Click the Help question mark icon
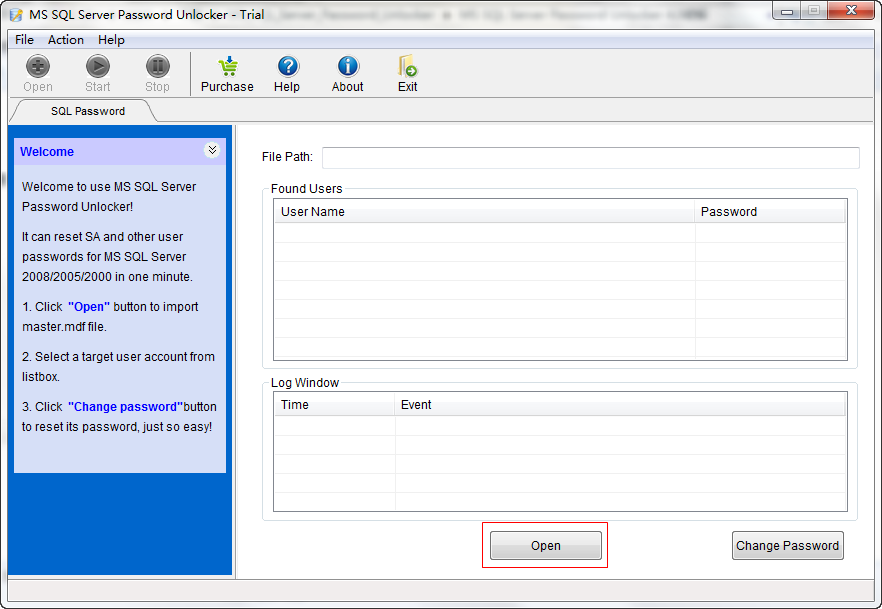The width and height of the screenshot is (882, 609). (x=287, y=67)
